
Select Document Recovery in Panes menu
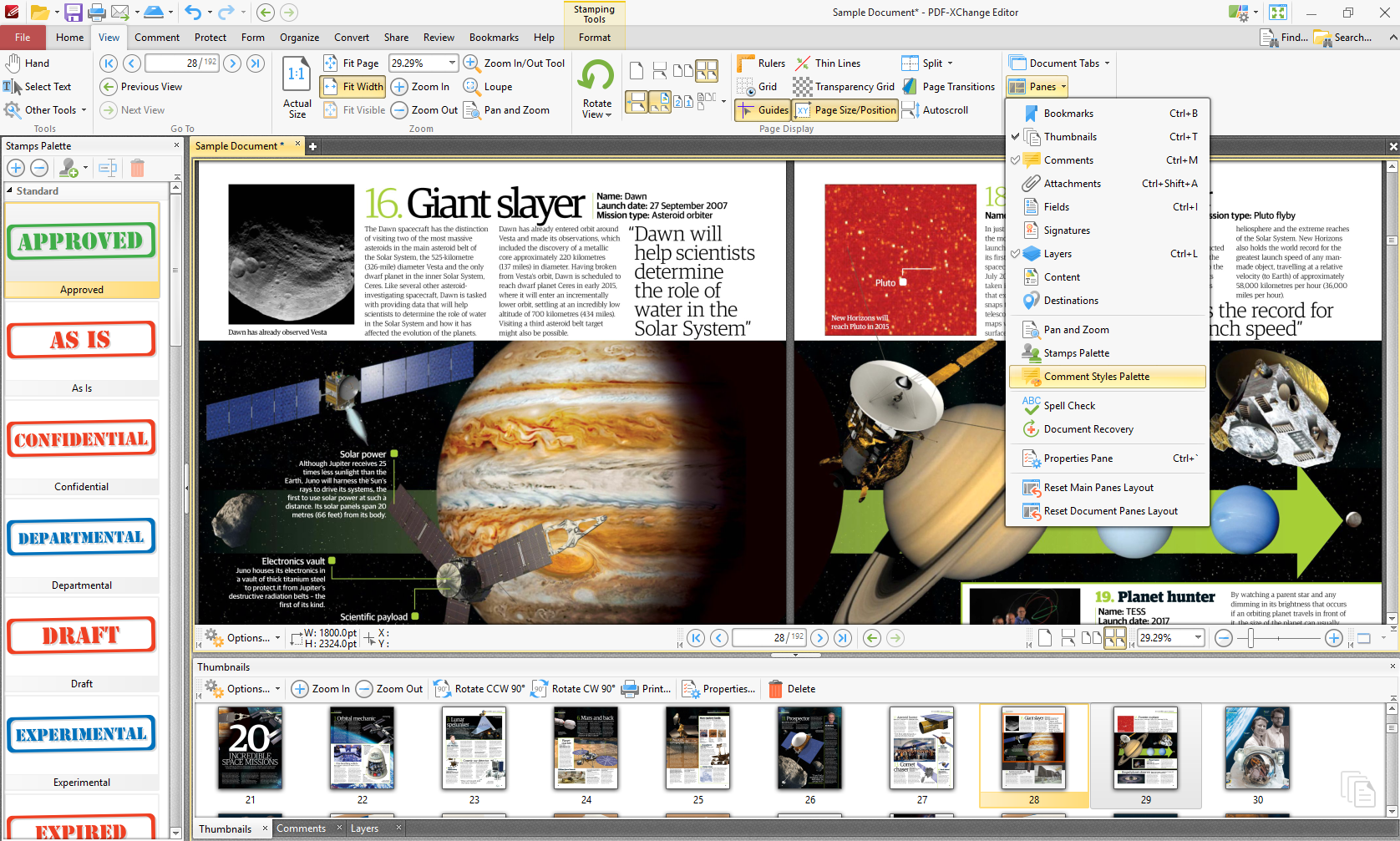coord(1108,429)
